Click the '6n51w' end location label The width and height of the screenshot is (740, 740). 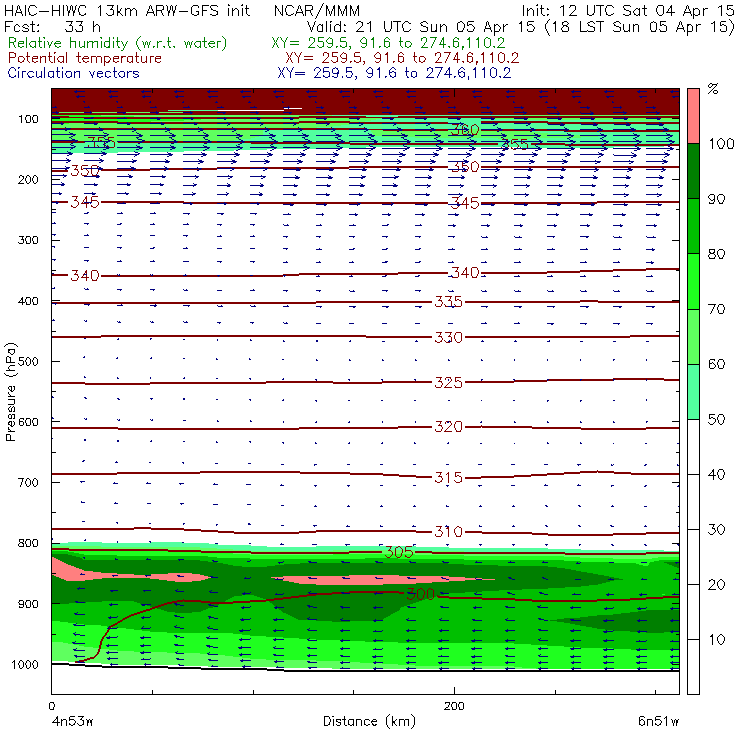658,721
